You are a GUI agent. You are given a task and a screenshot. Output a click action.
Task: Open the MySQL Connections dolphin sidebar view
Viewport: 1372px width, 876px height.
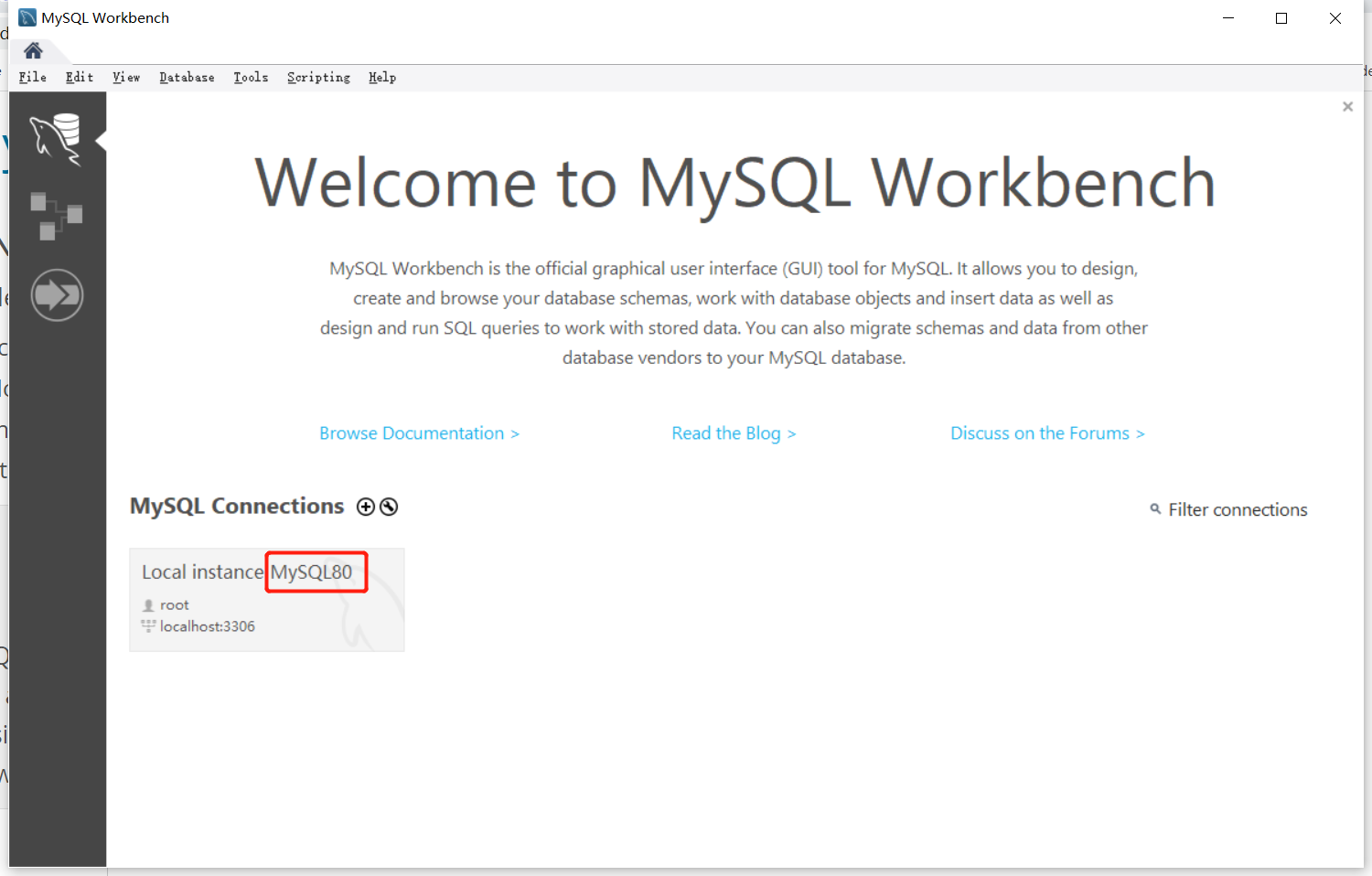tap(56, 138)
